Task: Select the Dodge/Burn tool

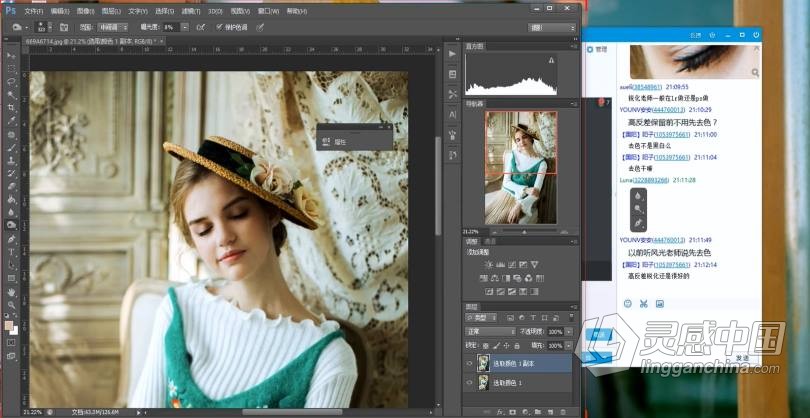Action: coord(11,225)
